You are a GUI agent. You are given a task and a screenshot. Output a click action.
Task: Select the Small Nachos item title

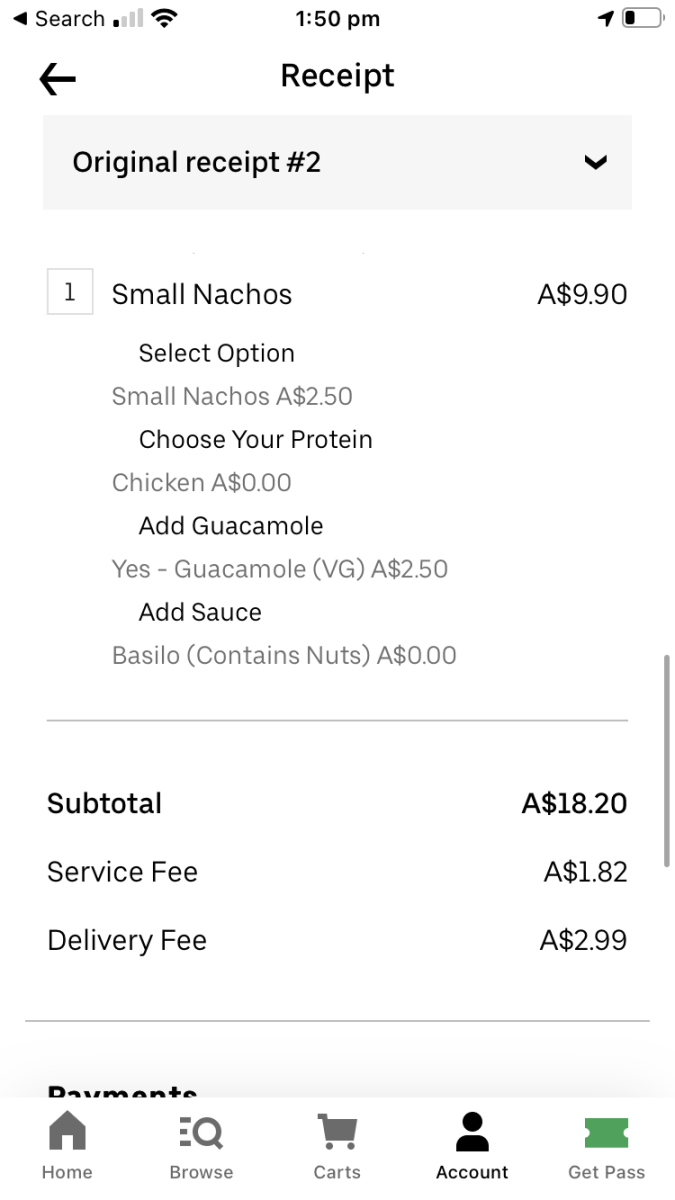[x=202, y=294]
